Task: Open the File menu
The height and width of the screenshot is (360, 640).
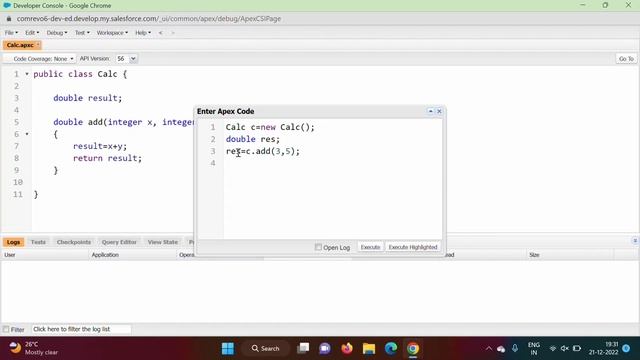Action: (x=11, y=33)
